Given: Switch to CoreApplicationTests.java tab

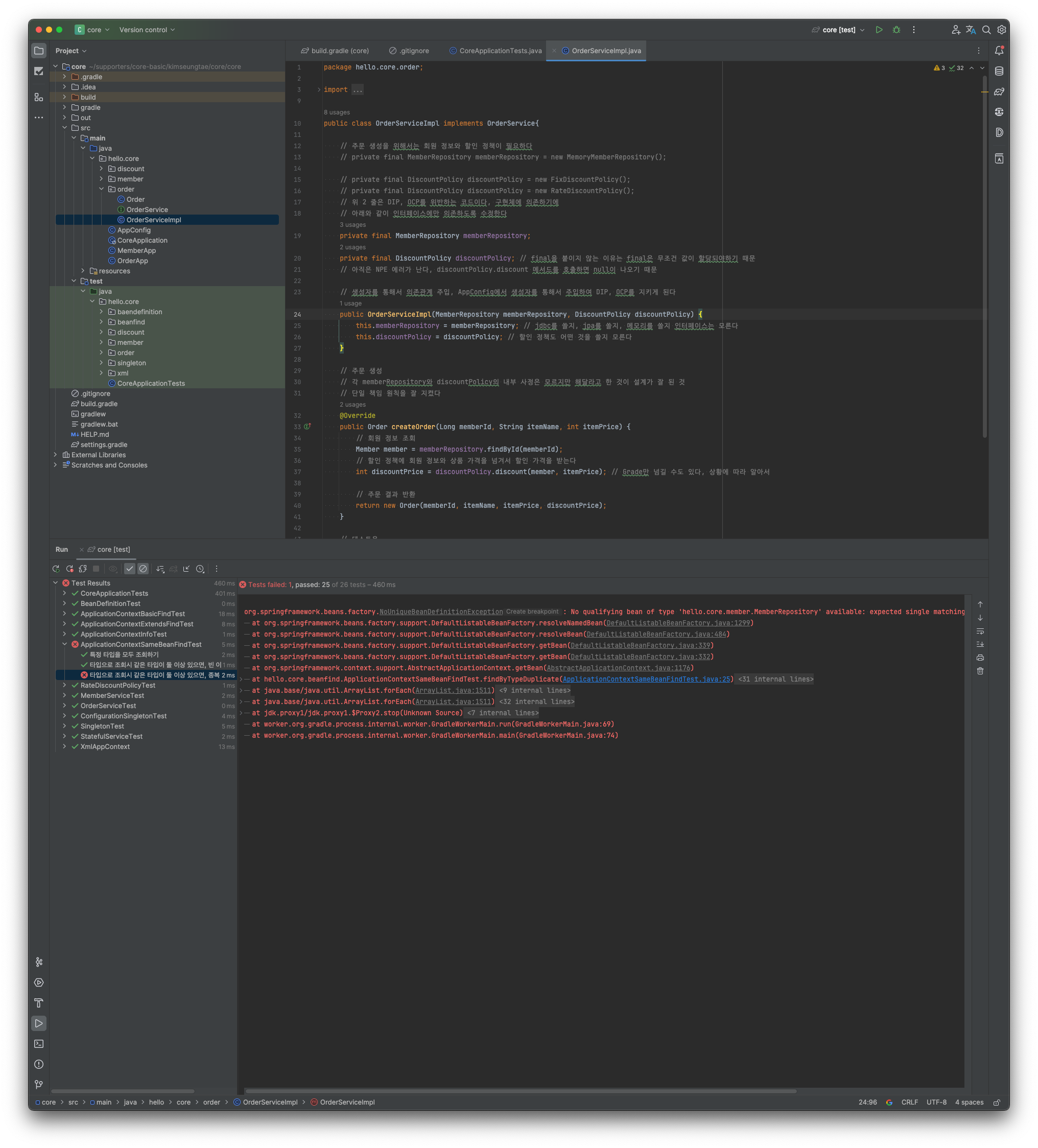Looking at the screenshot, I should tap(496, 51).
